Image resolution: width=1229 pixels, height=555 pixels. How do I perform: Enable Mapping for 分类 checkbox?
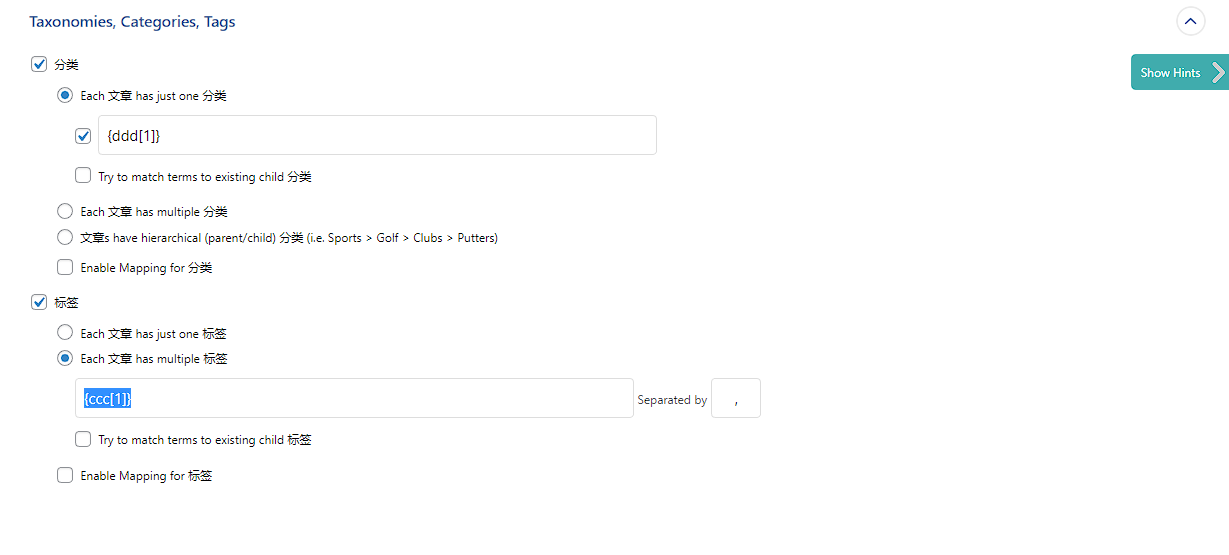click(65, 268)
